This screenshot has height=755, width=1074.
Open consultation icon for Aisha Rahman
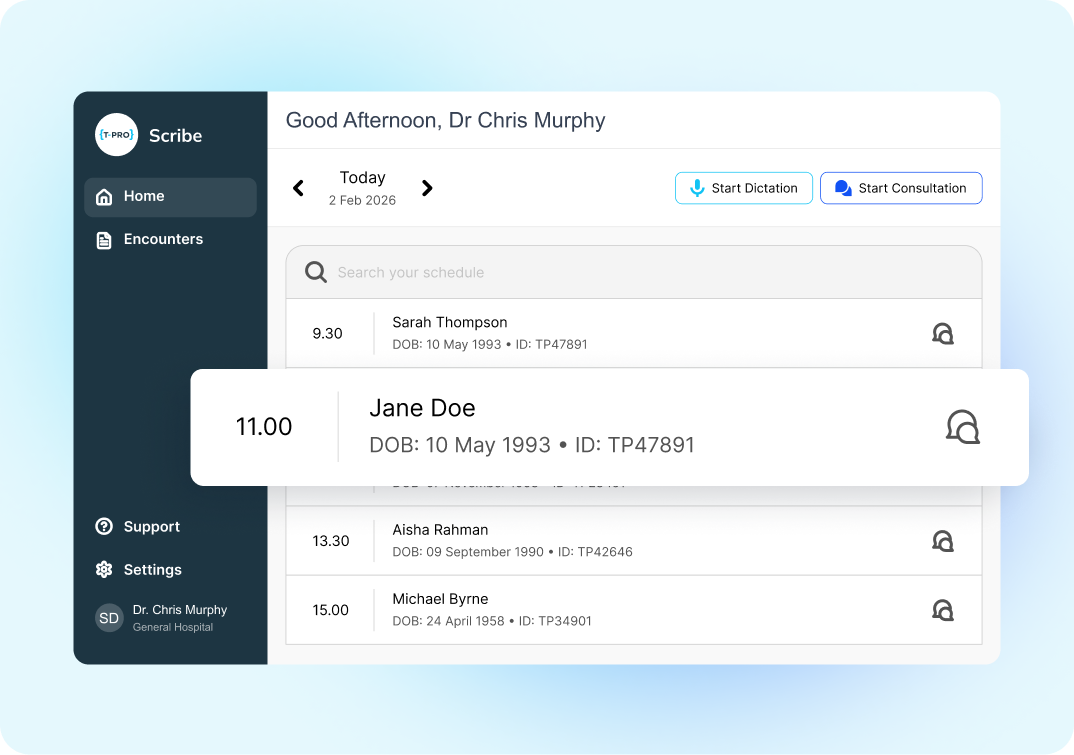[942, 541]
